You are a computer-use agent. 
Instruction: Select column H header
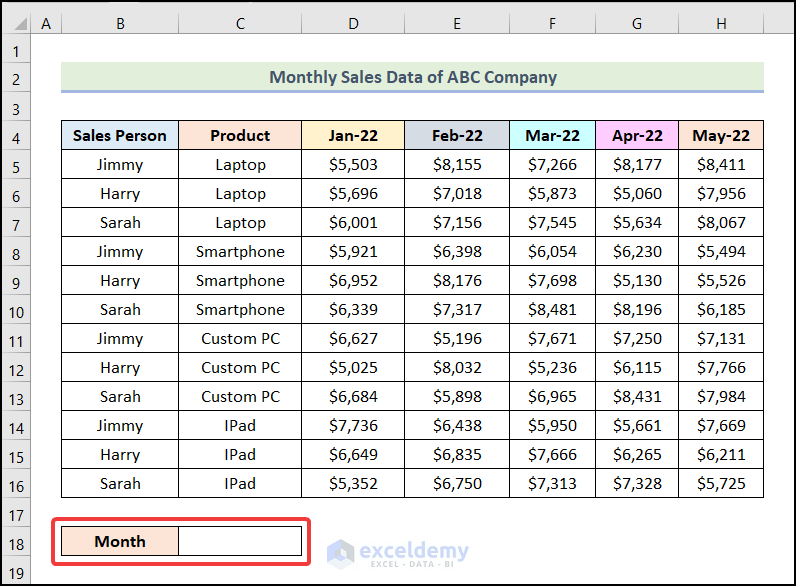pyautogui.click(x=721, y=23)
